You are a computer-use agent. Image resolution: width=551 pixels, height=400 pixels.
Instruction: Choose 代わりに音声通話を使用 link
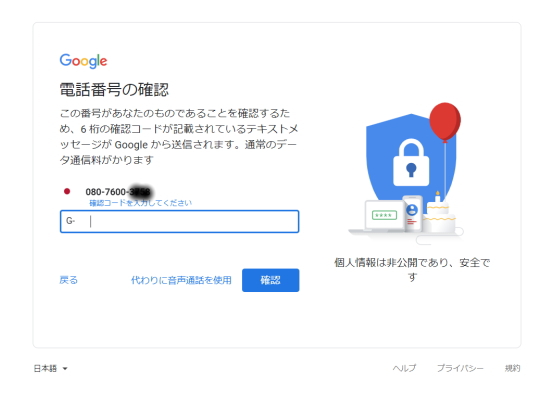point(181,280)
